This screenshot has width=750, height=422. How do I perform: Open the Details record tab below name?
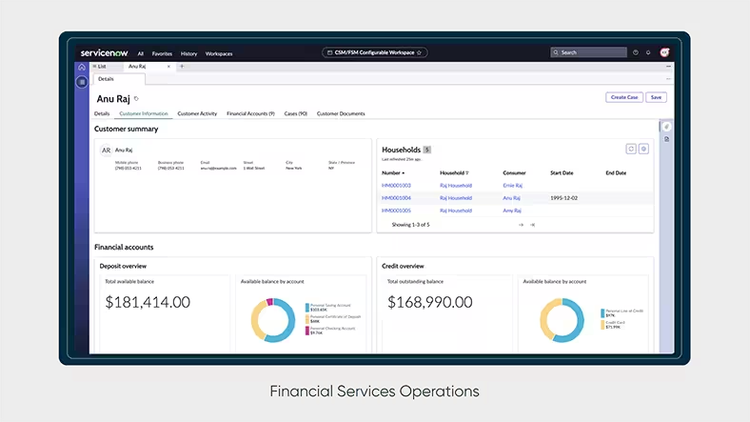click(x=102, y=114)
